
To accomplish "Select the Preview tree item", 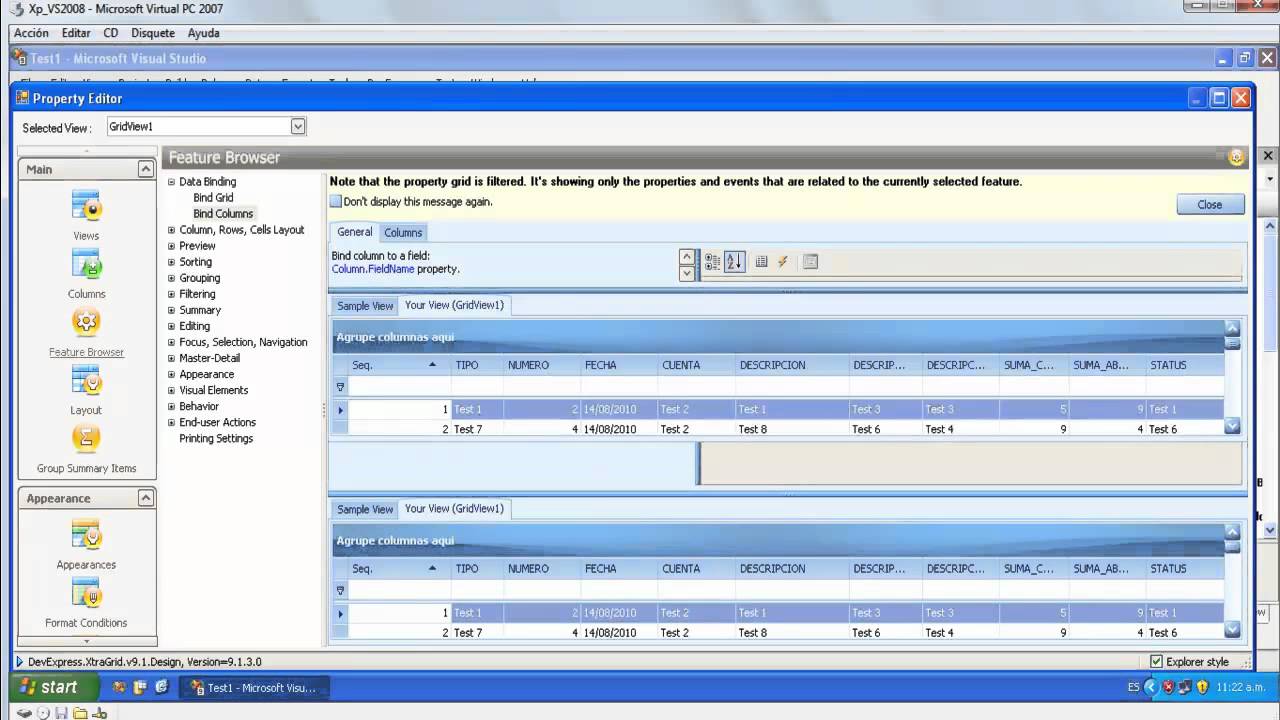I will (197, 246).
